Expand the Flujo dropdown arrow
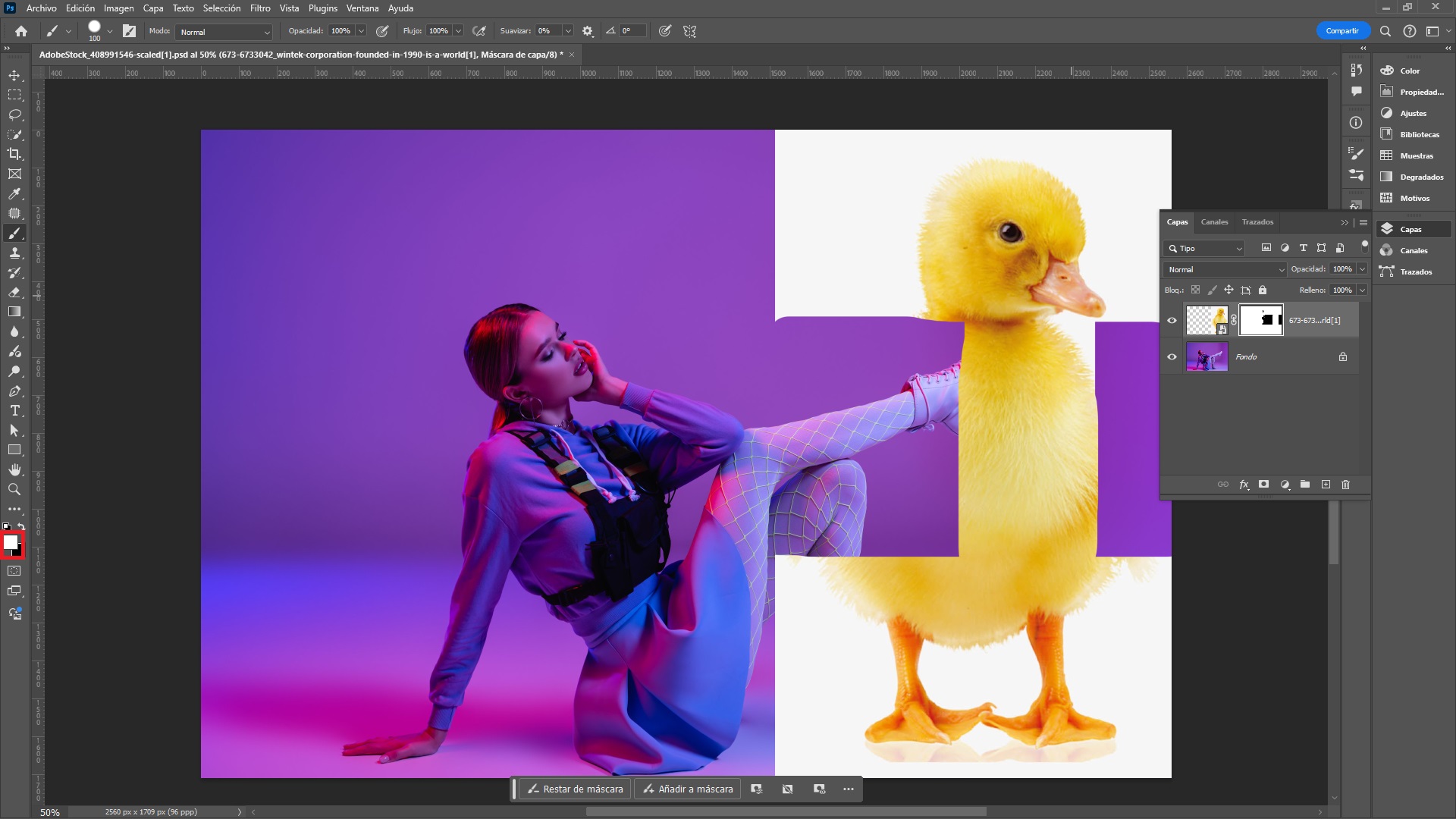The width and height of the screenshot is (1456, 819). (x=458, y=31)
